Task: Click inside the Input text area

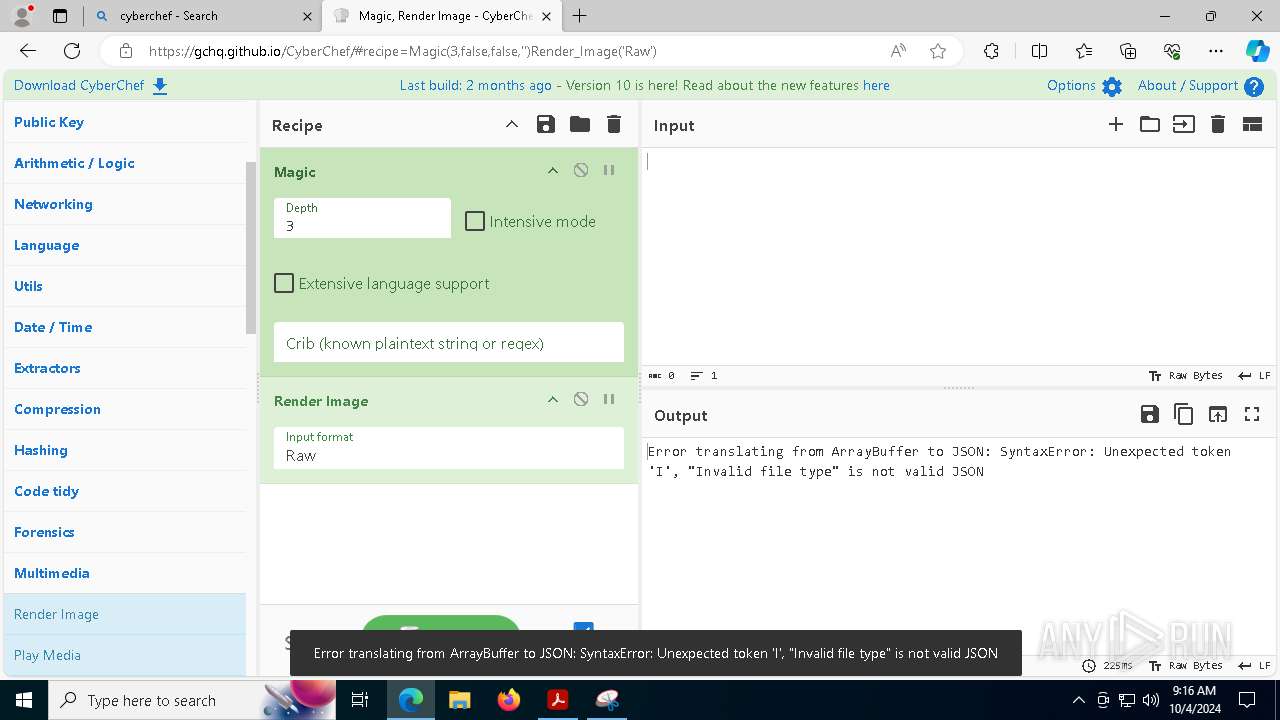Action: 960,257
